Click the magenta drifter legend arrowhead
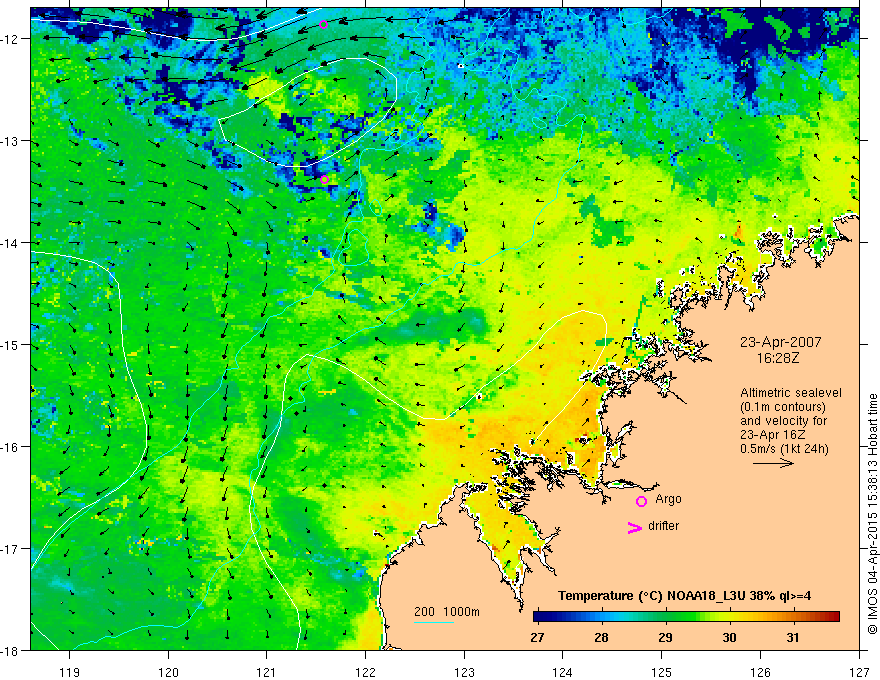 click(634, 527)
